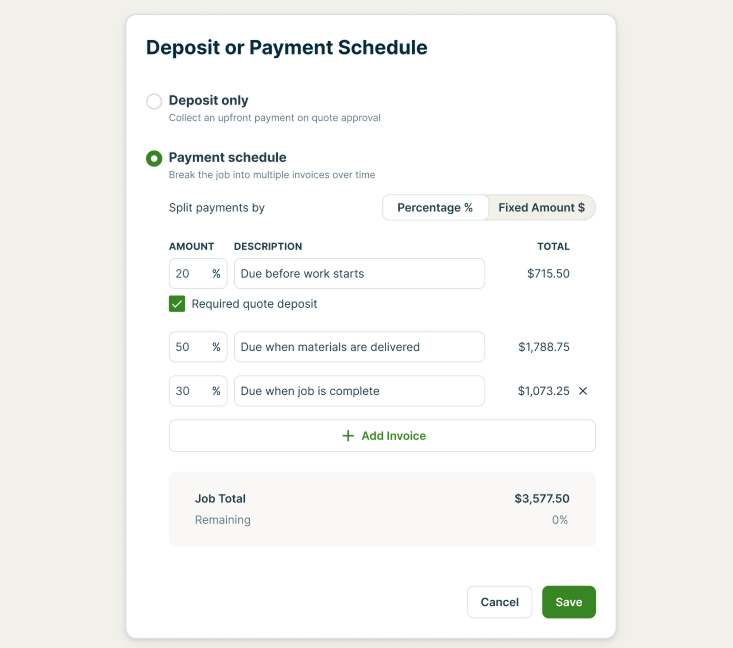This screenshot has width=733, height=648.
Task: Edit the 20 percent amount field
Action: coord(190,274)
